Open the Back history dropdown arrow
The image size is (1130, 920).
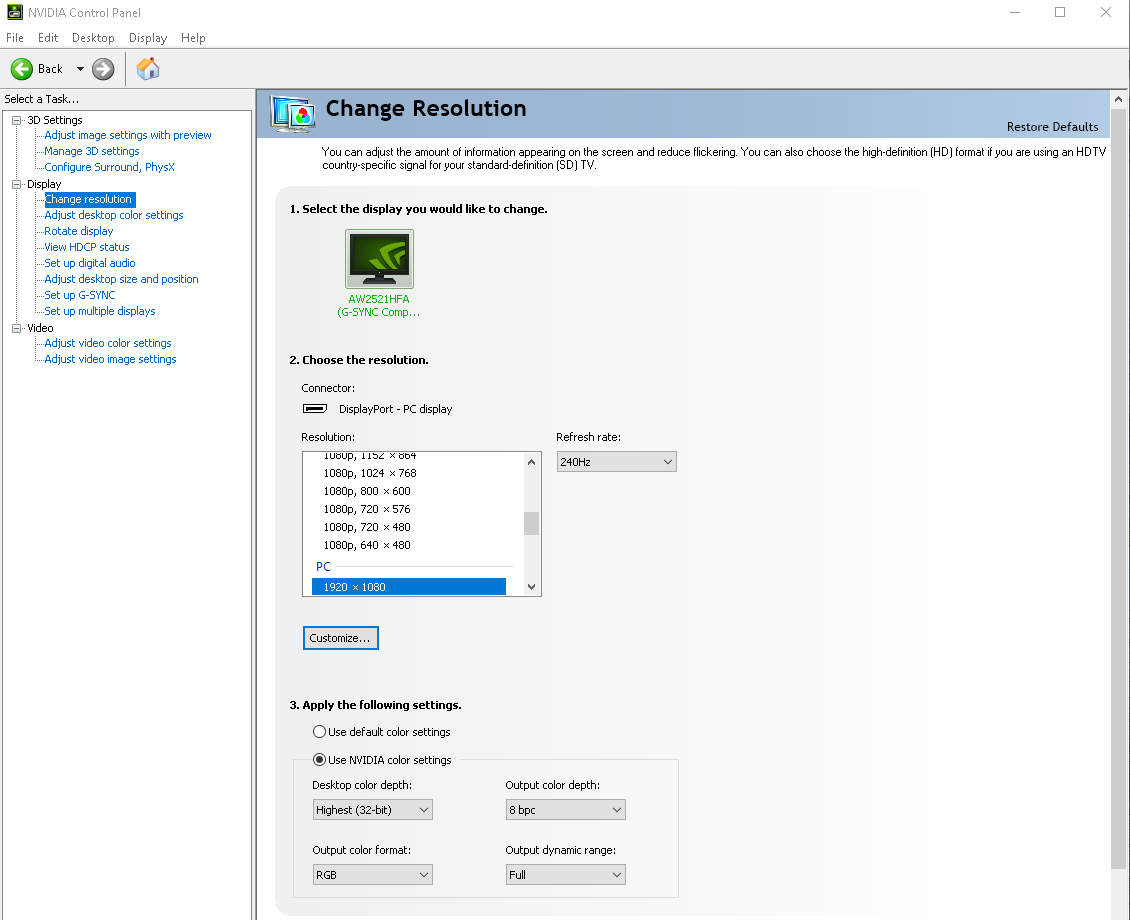pyautogui.click(x=80, y=69)
